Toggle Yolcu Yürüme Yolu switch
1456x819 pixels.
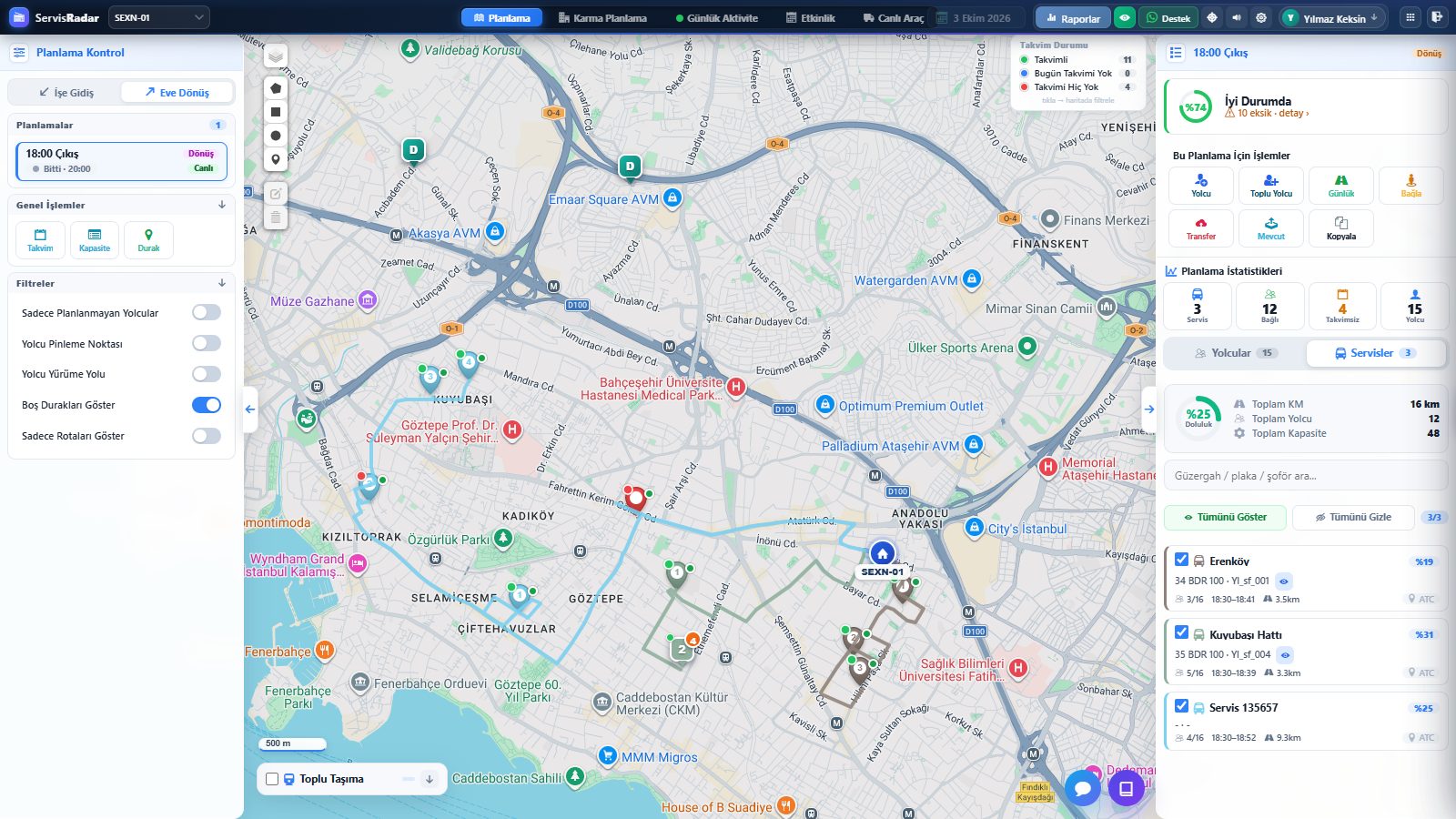tap(207, 374)
